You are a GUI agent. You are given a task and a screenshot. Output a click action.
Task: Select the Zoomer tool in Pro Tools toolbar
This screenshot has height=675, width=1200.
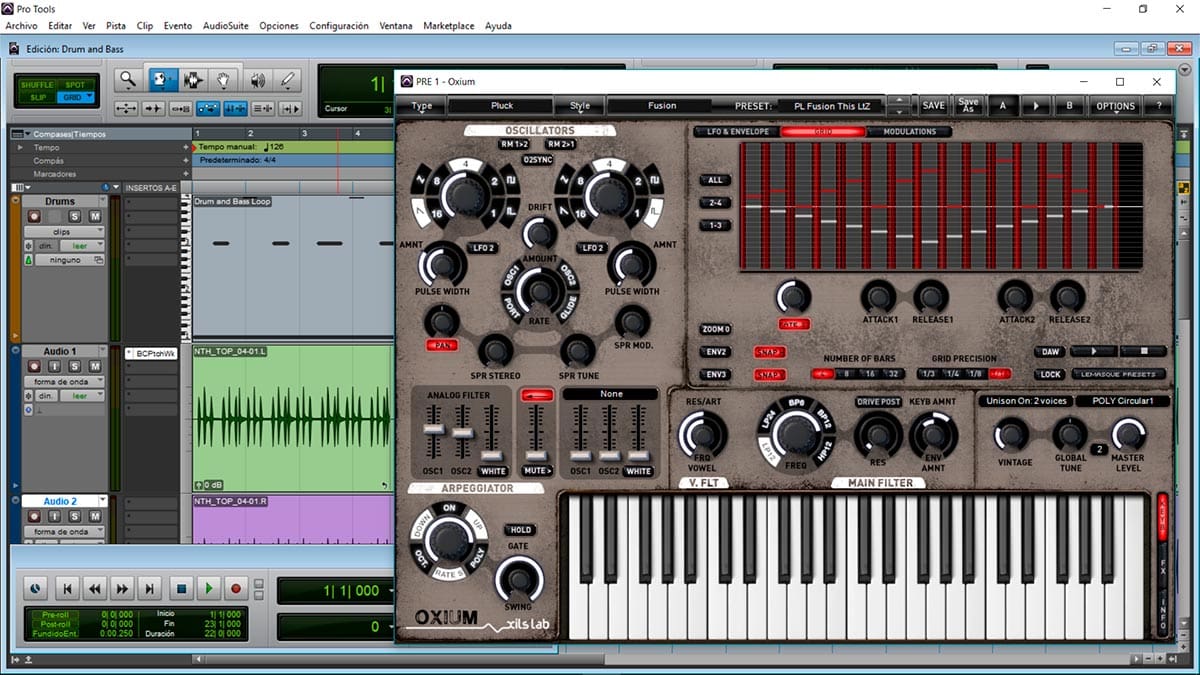(x=127, y=80)
